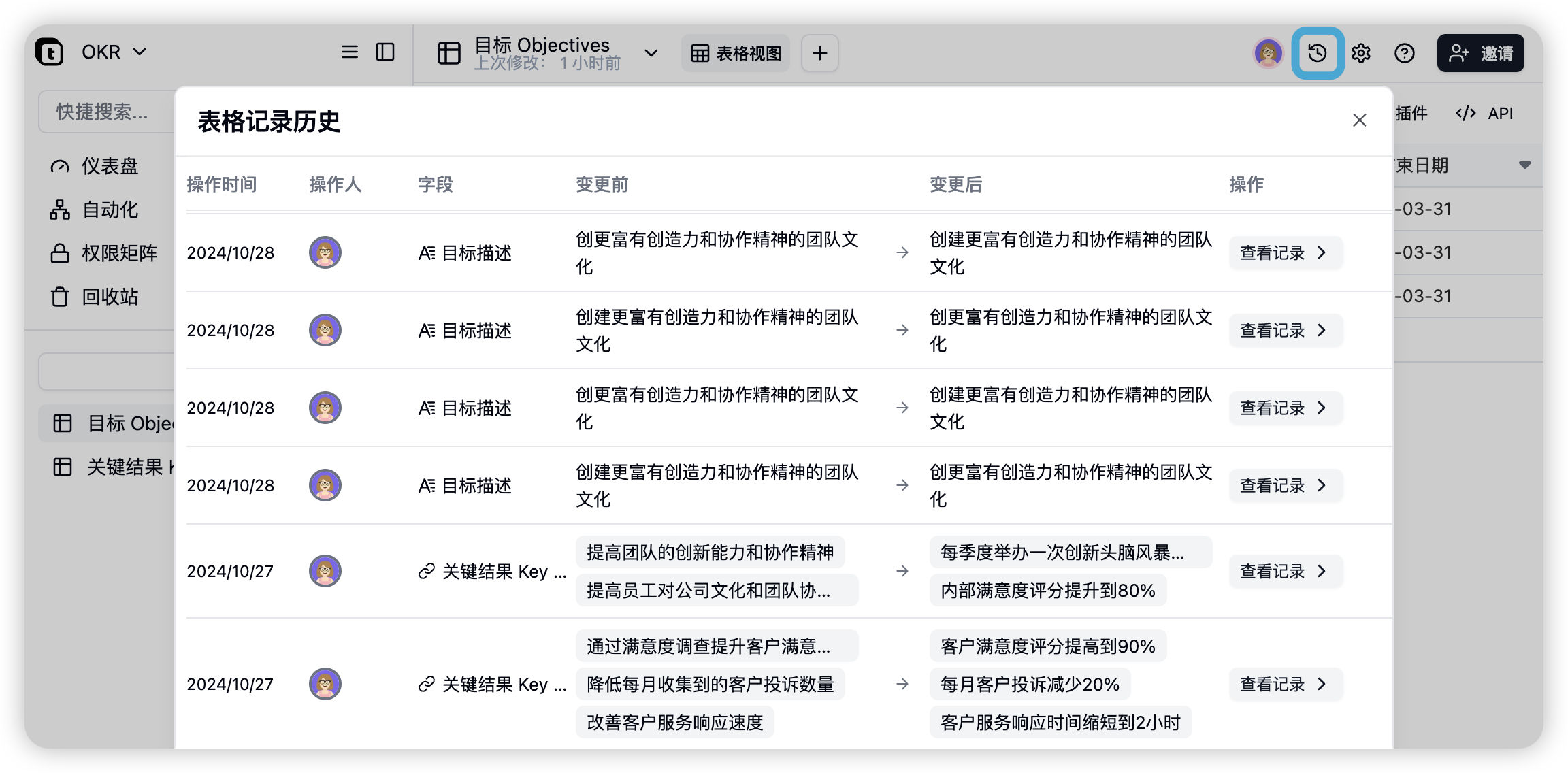Image resolution: width=1568 pixels, height=773 pixels.
Task: Open the API link
Action: pos(1485,114)
